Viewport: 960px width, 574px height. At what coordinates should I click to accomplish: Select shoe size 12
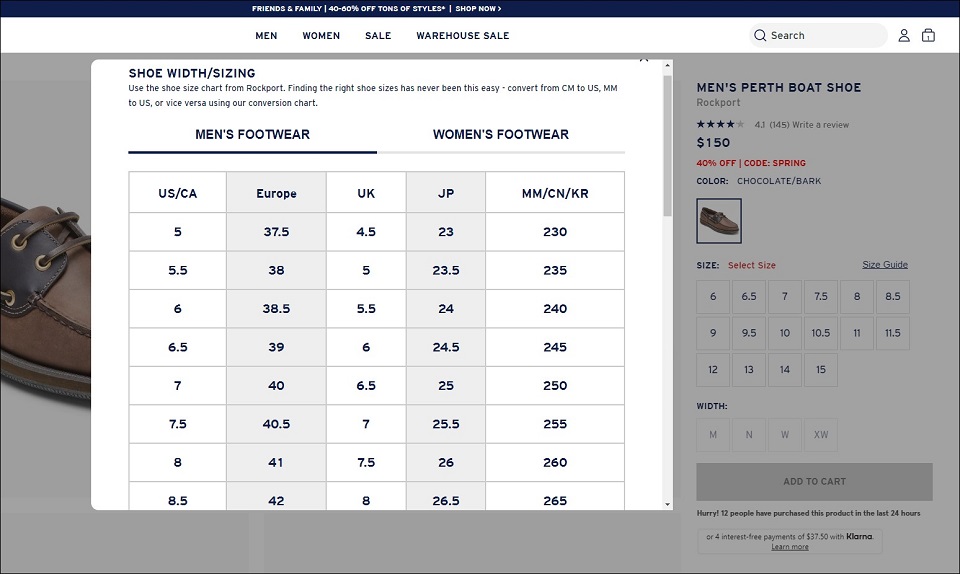point(713,370)
